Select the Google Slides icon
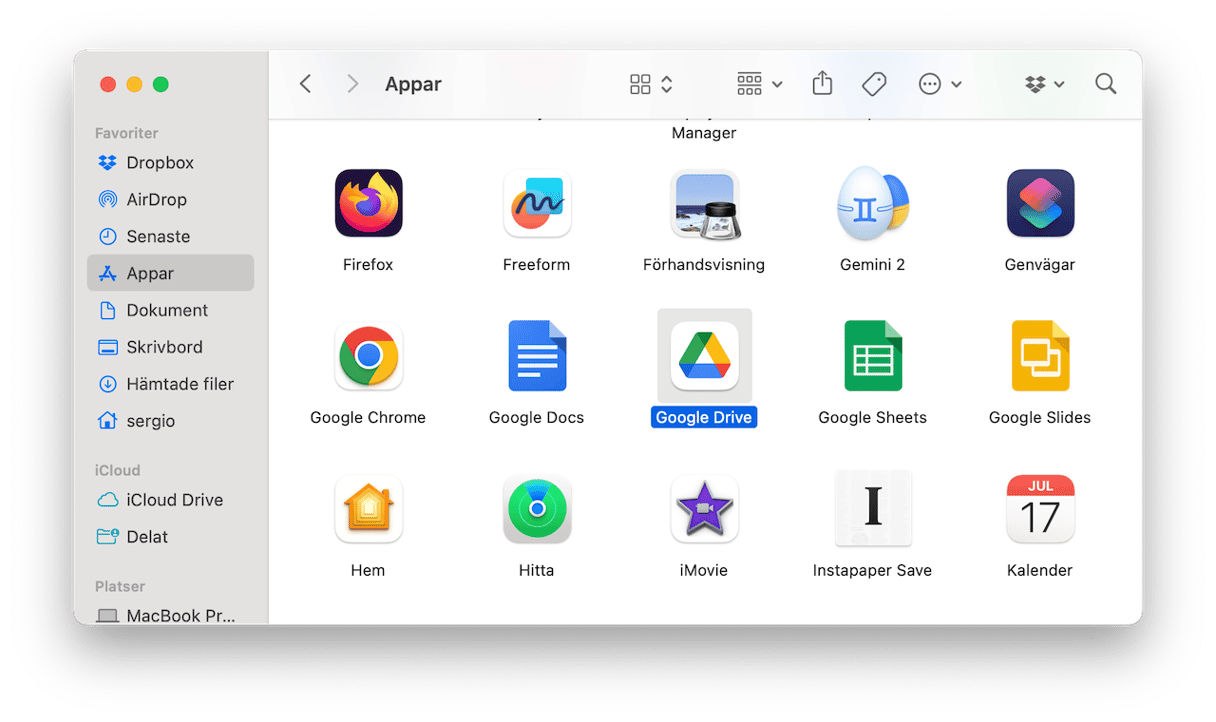 (x=1040, y=356)
